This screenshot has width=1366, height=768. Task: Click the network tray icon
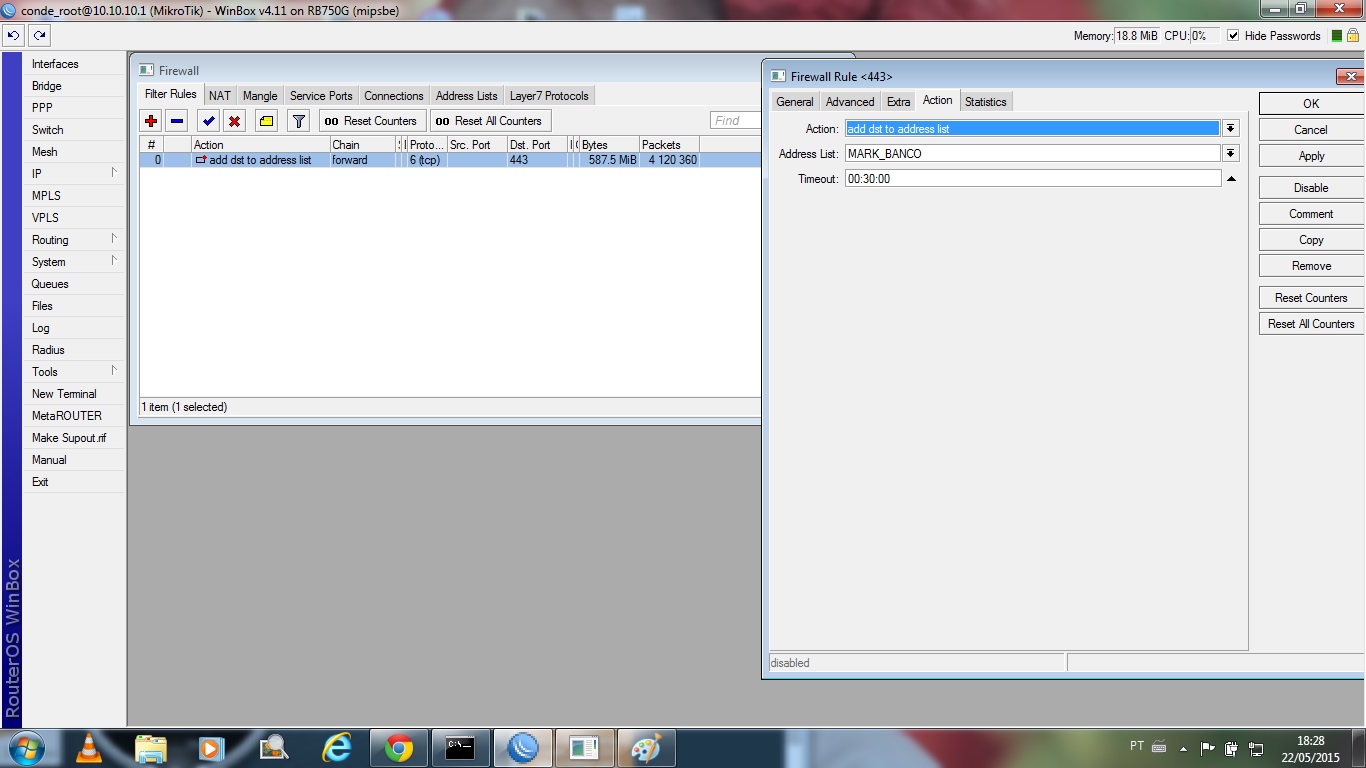(1257, 748)
